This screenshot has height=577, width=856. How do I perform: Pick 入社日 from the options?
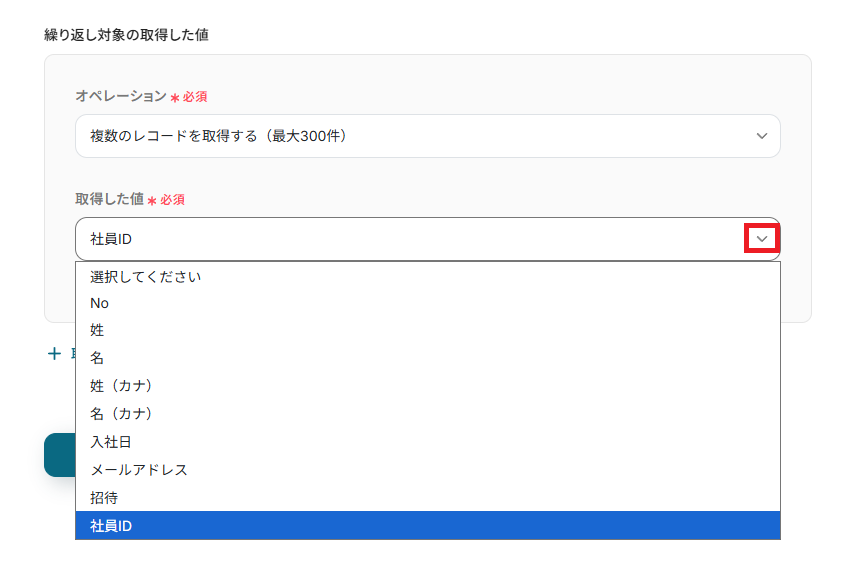111,441
